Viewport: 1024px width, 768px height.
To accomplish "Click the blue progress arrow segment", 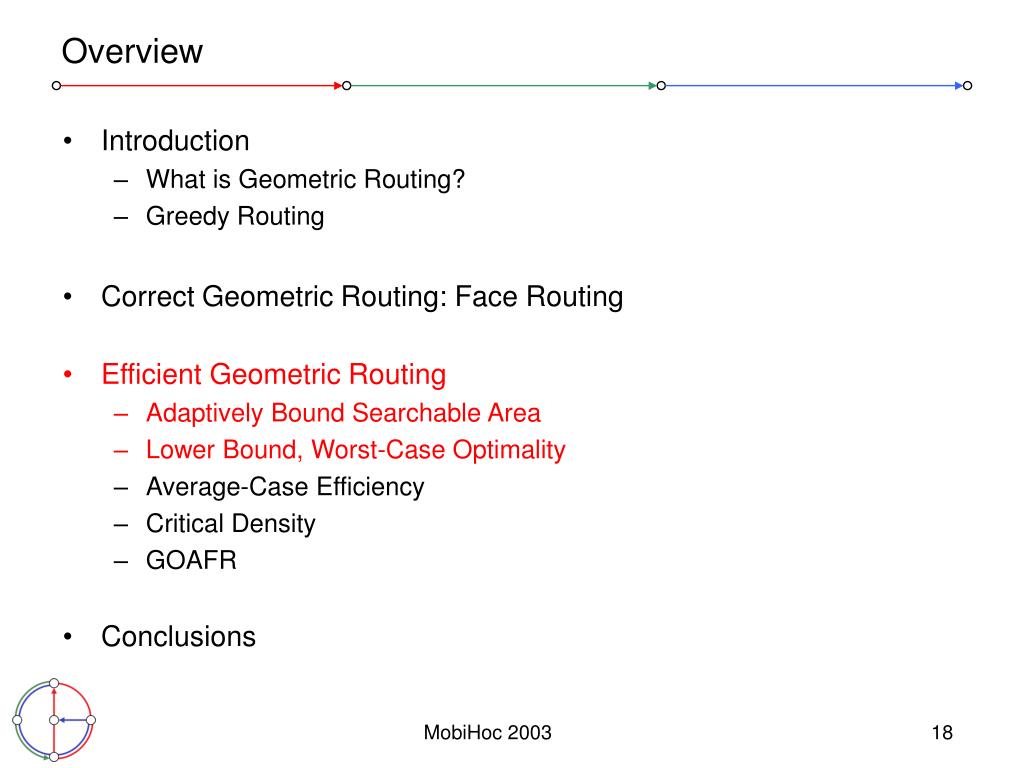I will (x=814, y=86).
